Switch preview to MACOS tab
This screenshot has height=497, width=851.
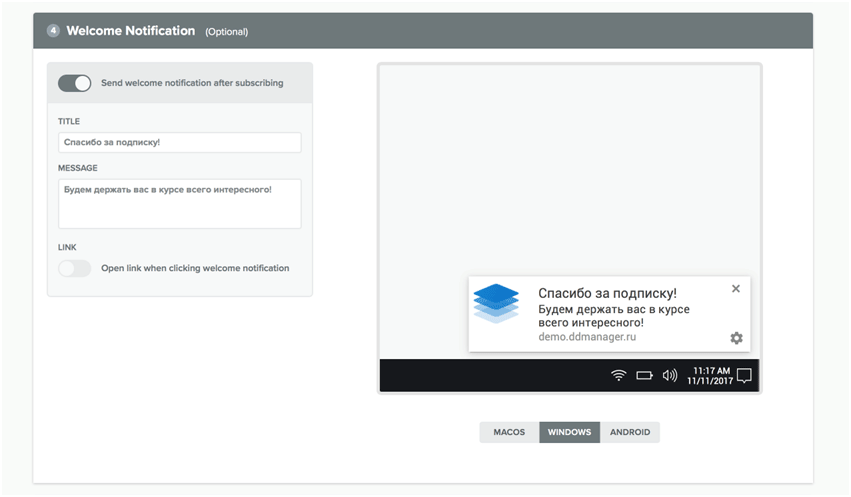509,432
